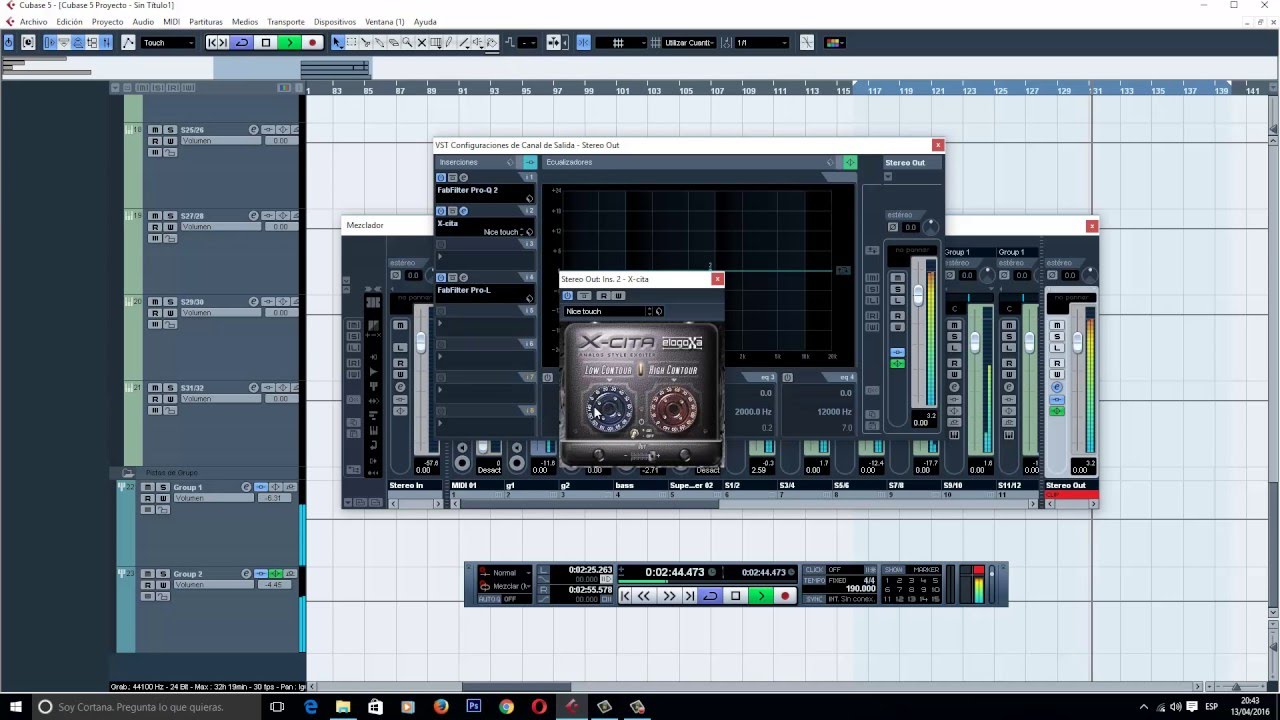Expand the Stereo Out channel selector arrow
Viewport: 1280px width, 720px height.
(x=888, y=176)
